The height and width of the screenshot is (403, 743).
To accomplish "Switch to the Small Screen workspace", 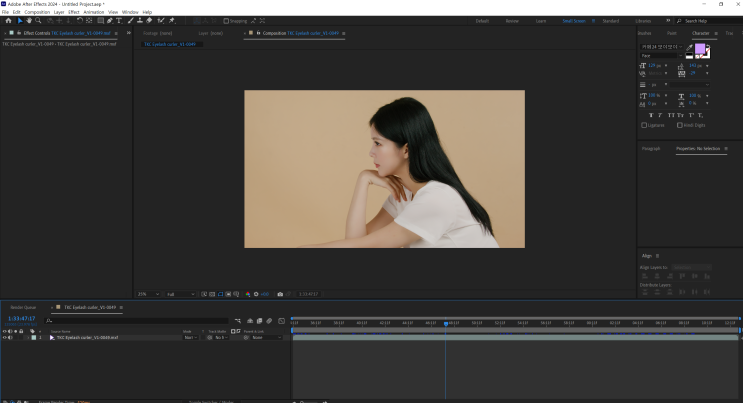I will [574, 20].
